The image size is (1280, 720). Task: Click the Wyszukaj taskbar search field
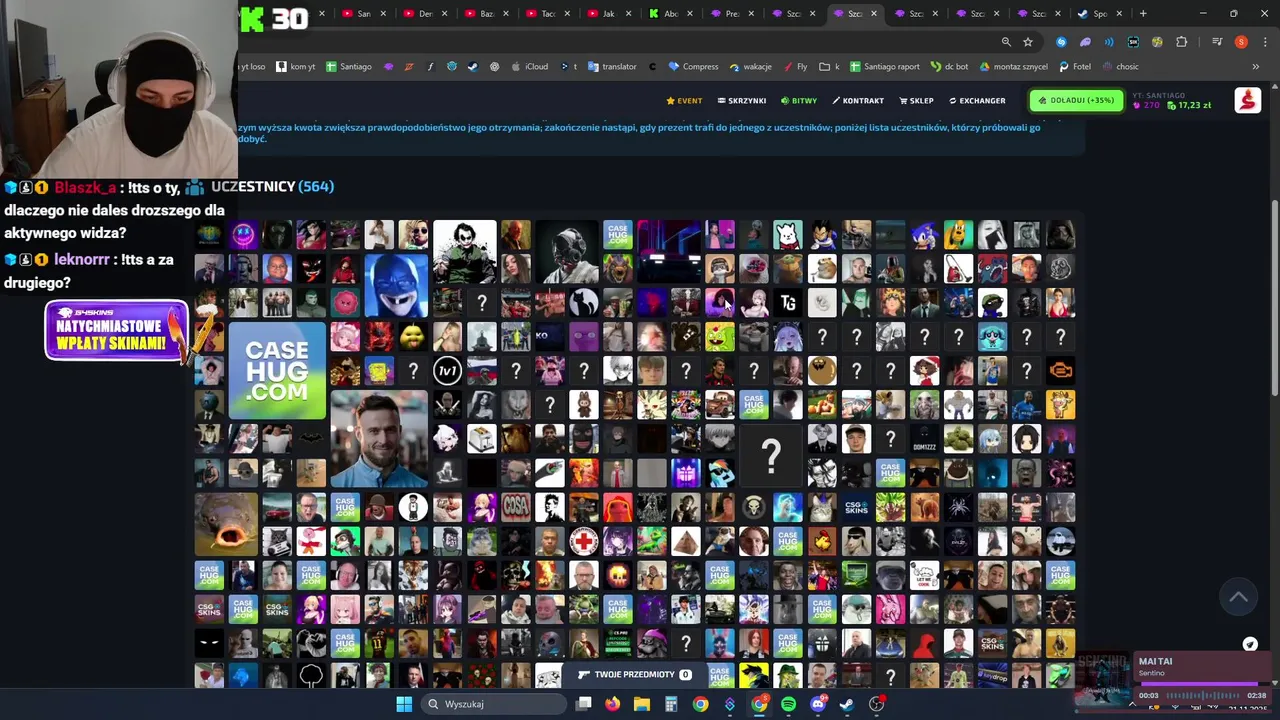click(x=492, y=704)
